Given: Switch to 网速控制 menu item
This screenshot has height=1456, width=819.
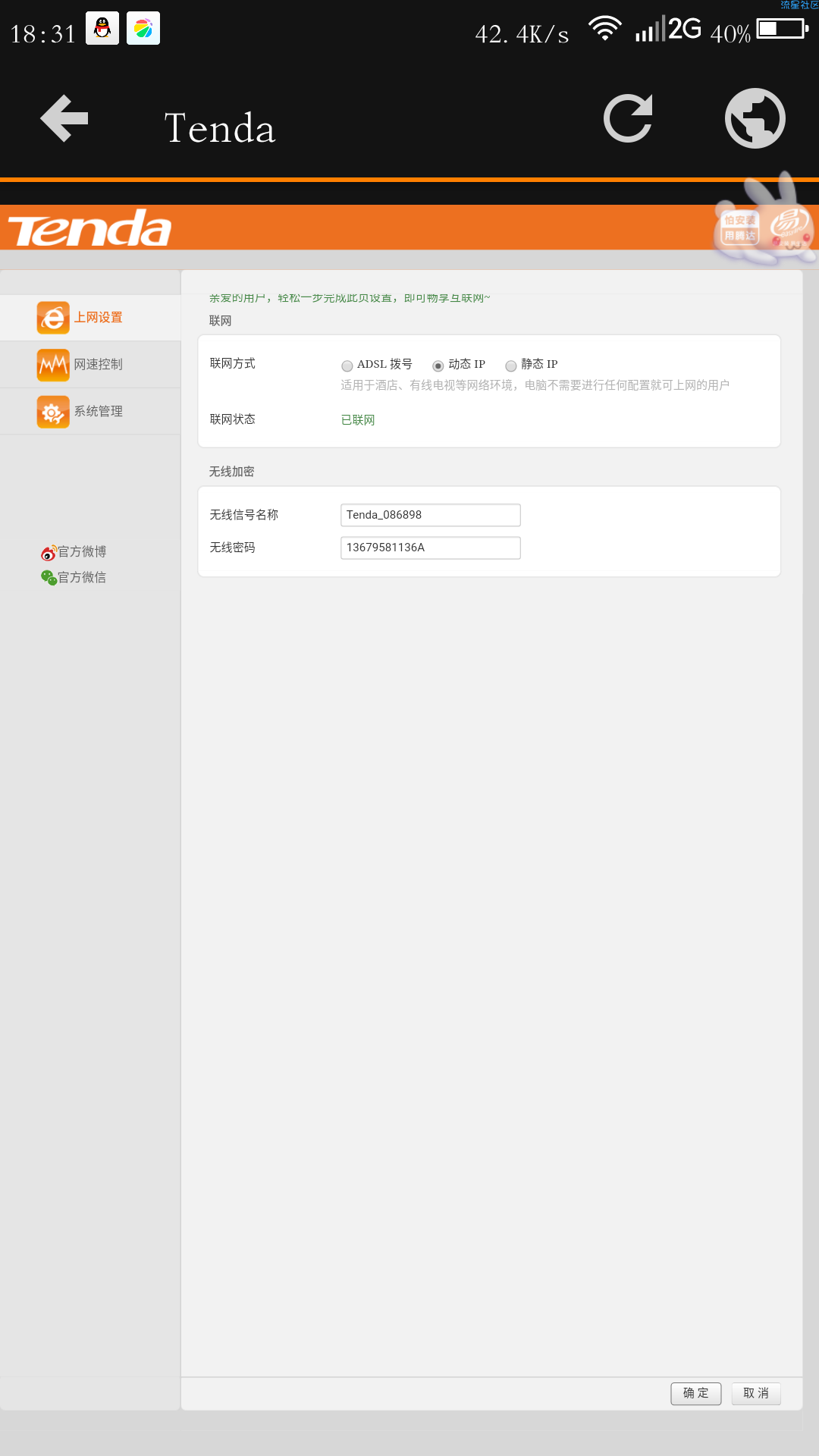Looking at the screenshot, I should 90,365.
